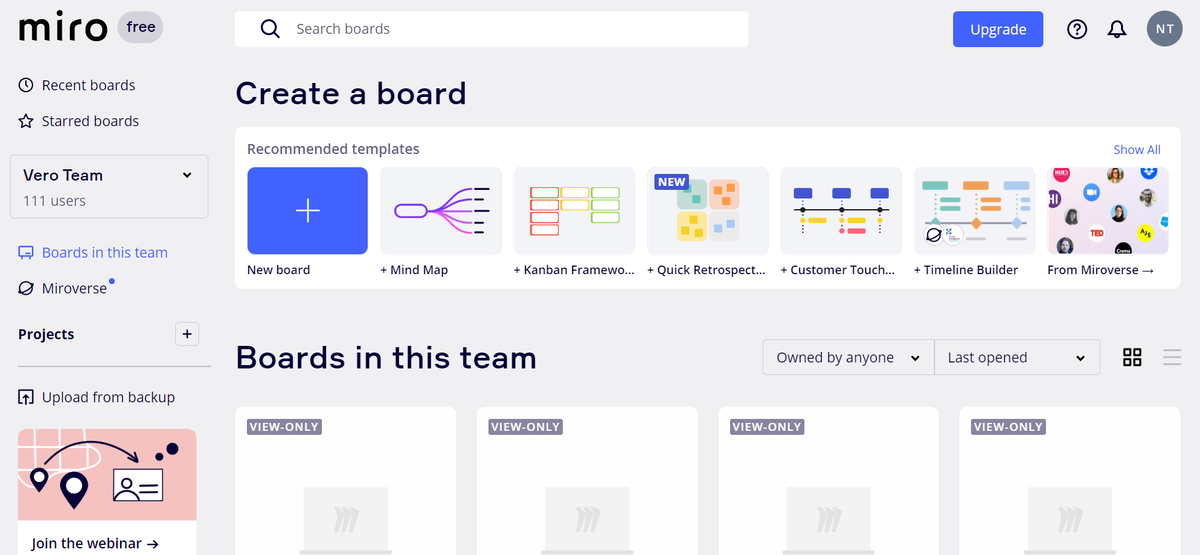Click the Projects heading
This screenshot has height=555, width=1200.
tap(46, 334)
